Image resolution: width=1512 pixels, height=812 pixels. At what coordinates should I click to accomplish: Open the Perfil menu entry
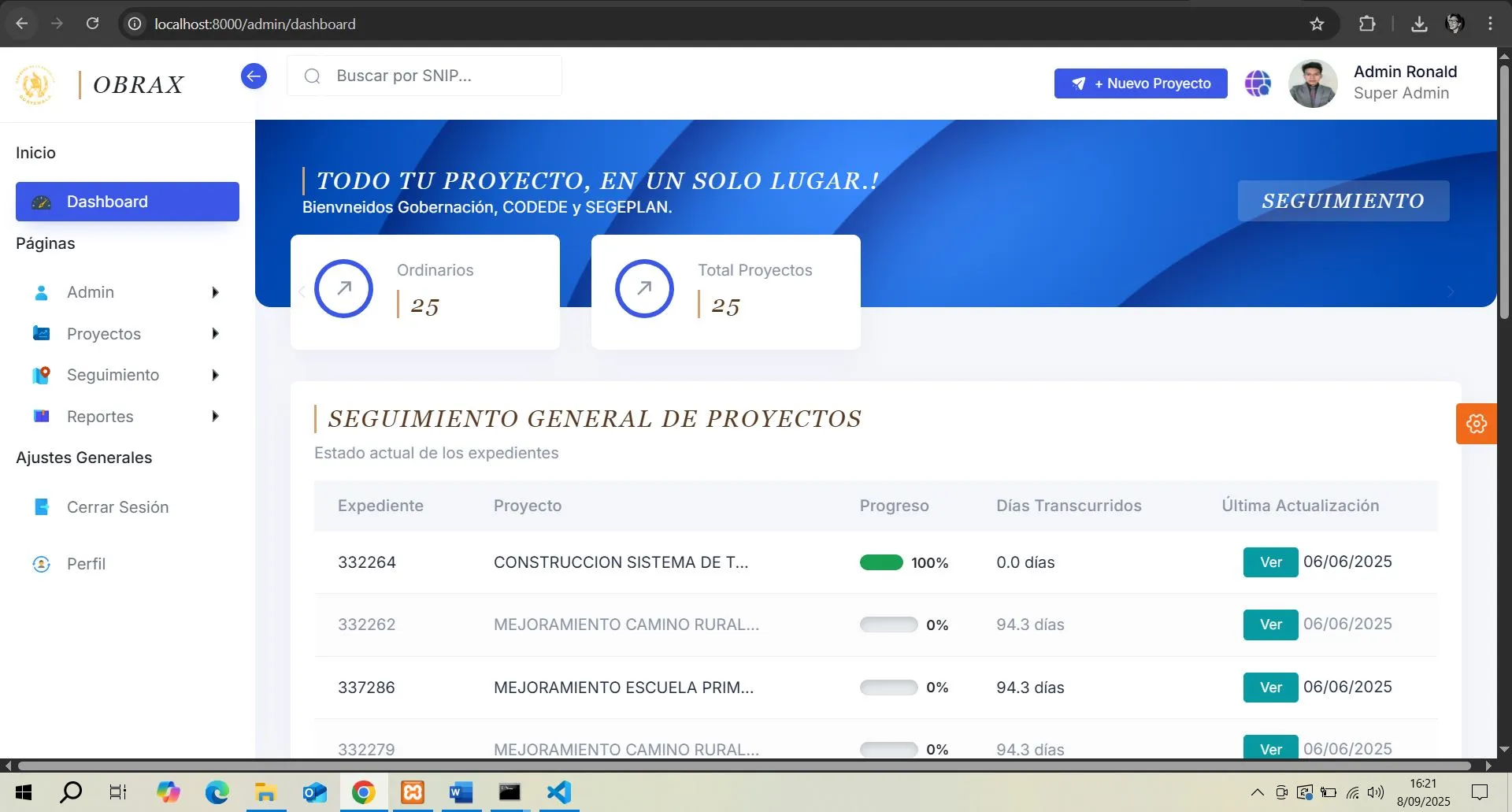[x=87, y=563]
